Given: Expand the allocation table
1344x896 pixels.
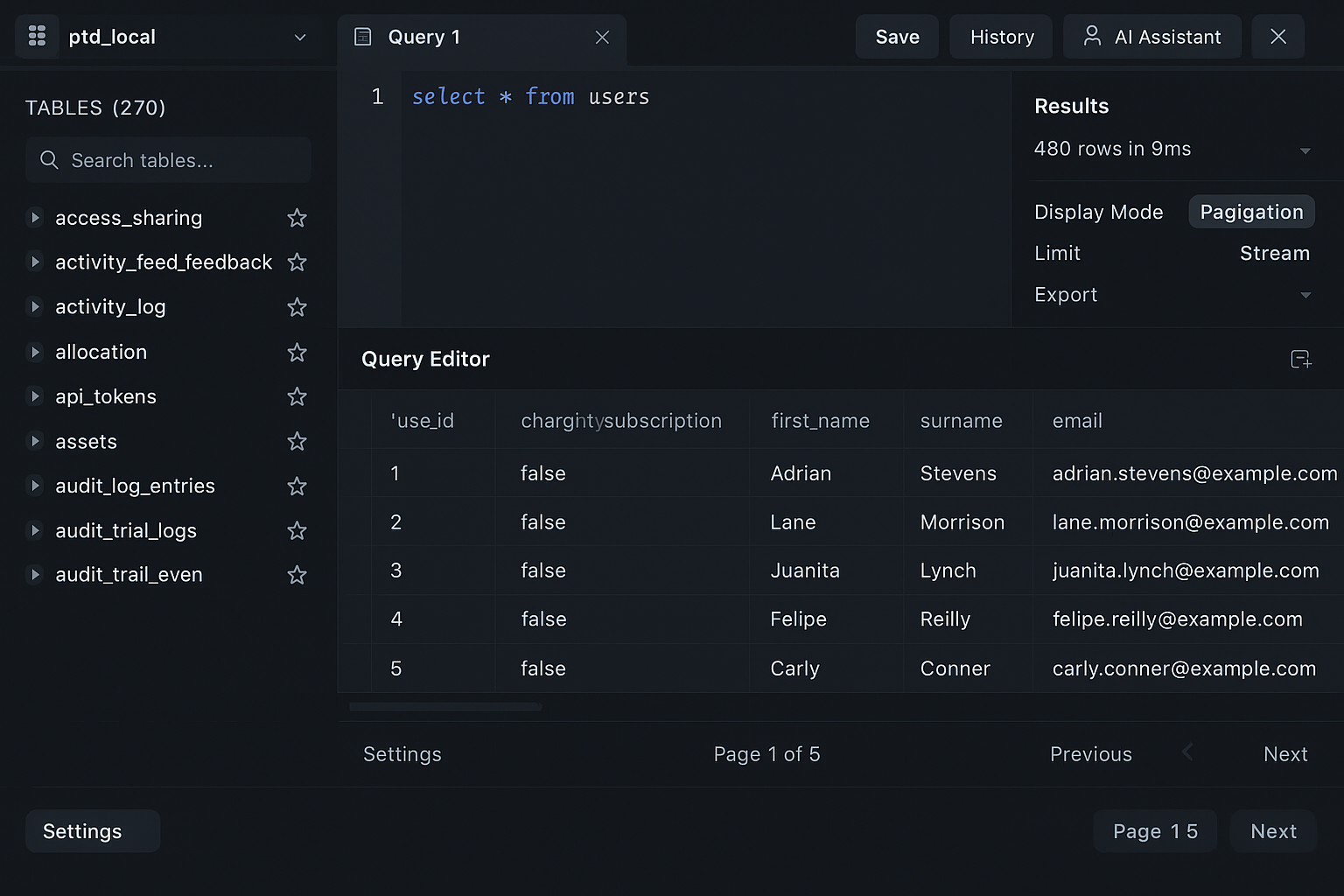Looking at the screenshot, I should click(36, 352).
